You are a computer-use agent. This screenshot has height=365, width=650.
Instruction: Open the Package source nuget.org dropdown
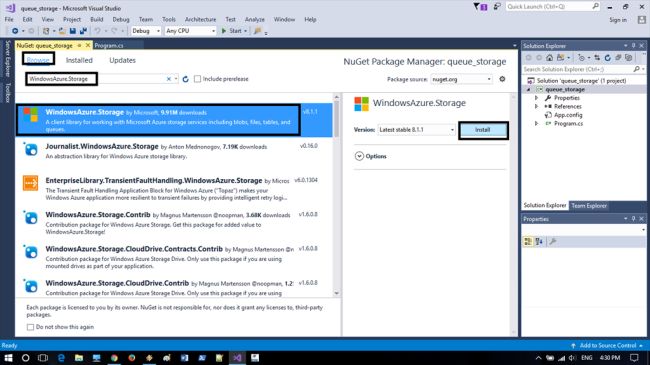coord(461,79)
